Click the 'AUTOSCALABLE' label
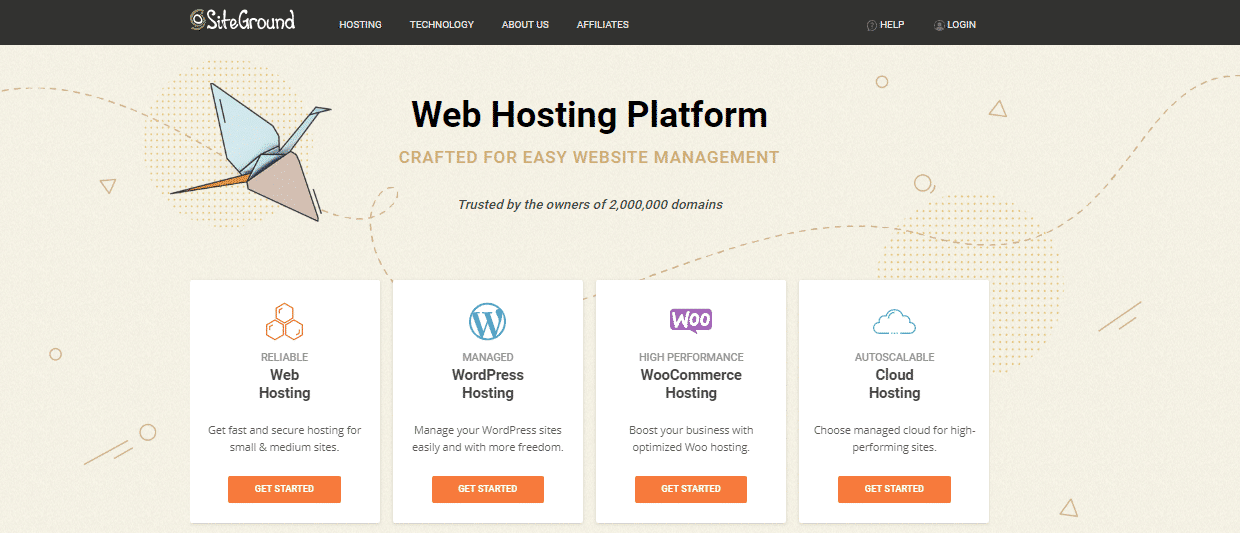The width and height of the screenshot is (1240, 533). coord(894,357)
